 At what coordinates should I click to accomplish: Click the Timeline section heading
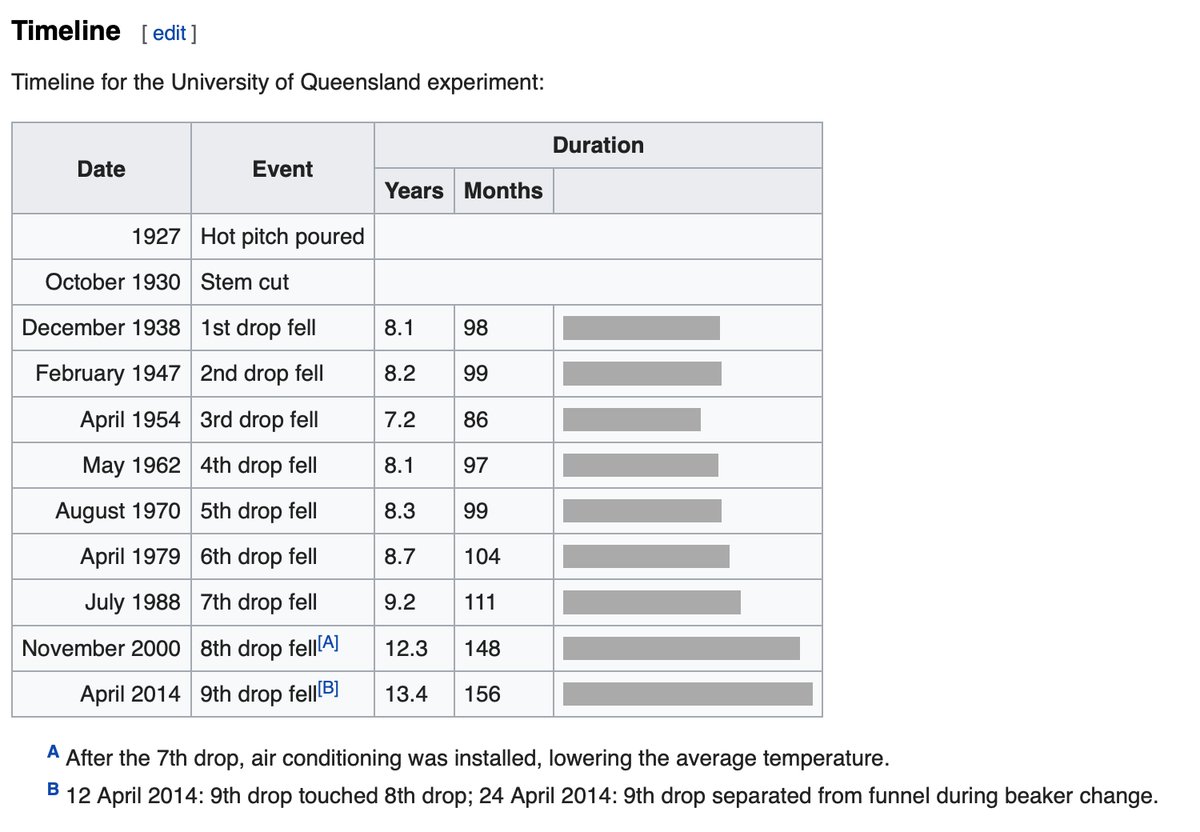click(66, 31)
